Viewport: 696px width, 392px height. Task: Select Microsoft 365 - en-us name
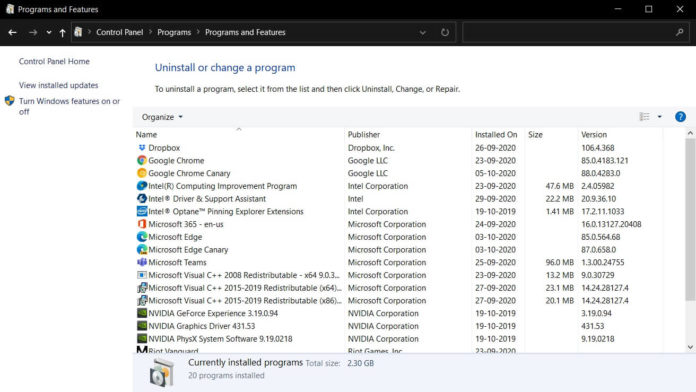[186, 224]
